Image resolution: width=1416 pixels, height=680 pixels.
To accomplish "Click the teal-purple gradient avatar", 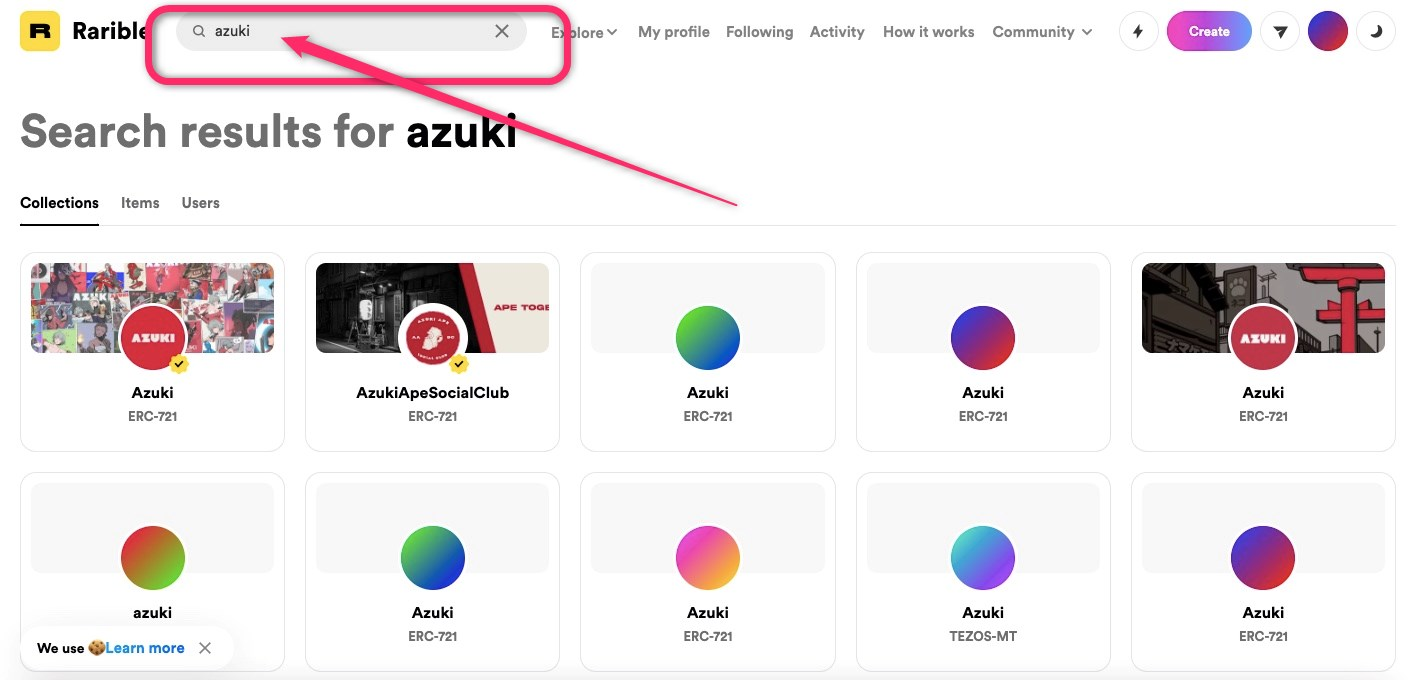I will 983,558.
